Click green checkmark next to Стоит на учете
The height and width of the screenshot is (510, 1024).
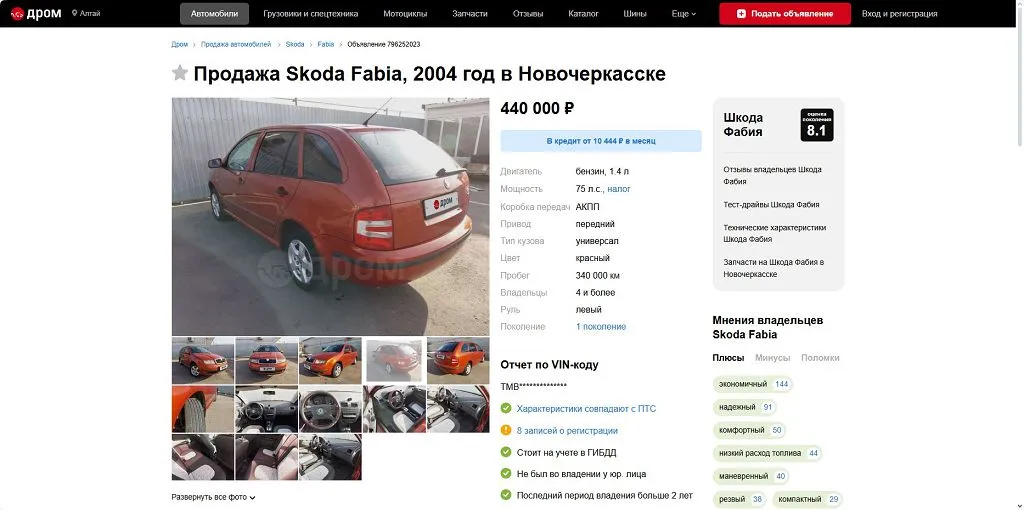coord(505,452)
